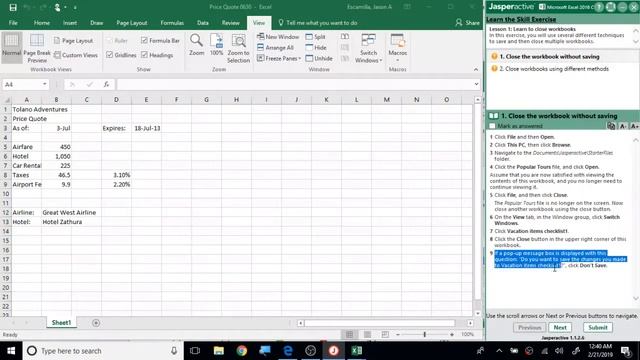Viewport: 640px width, 360px height.
Task: Click Share in the ribbon
Action: point(468,23)
